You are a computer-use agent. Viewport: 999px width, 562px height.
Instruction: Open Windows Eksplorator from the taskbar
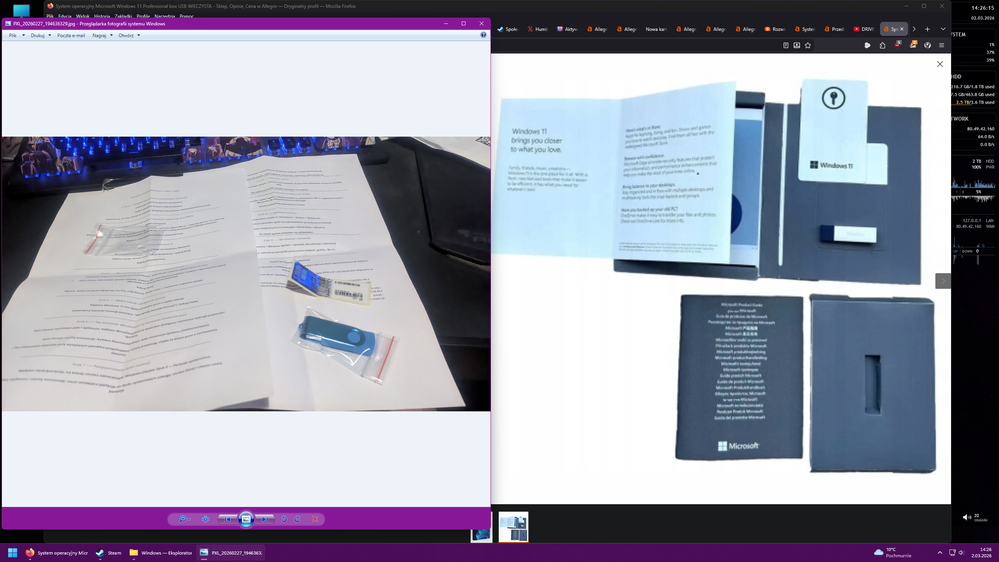point(161,552)
